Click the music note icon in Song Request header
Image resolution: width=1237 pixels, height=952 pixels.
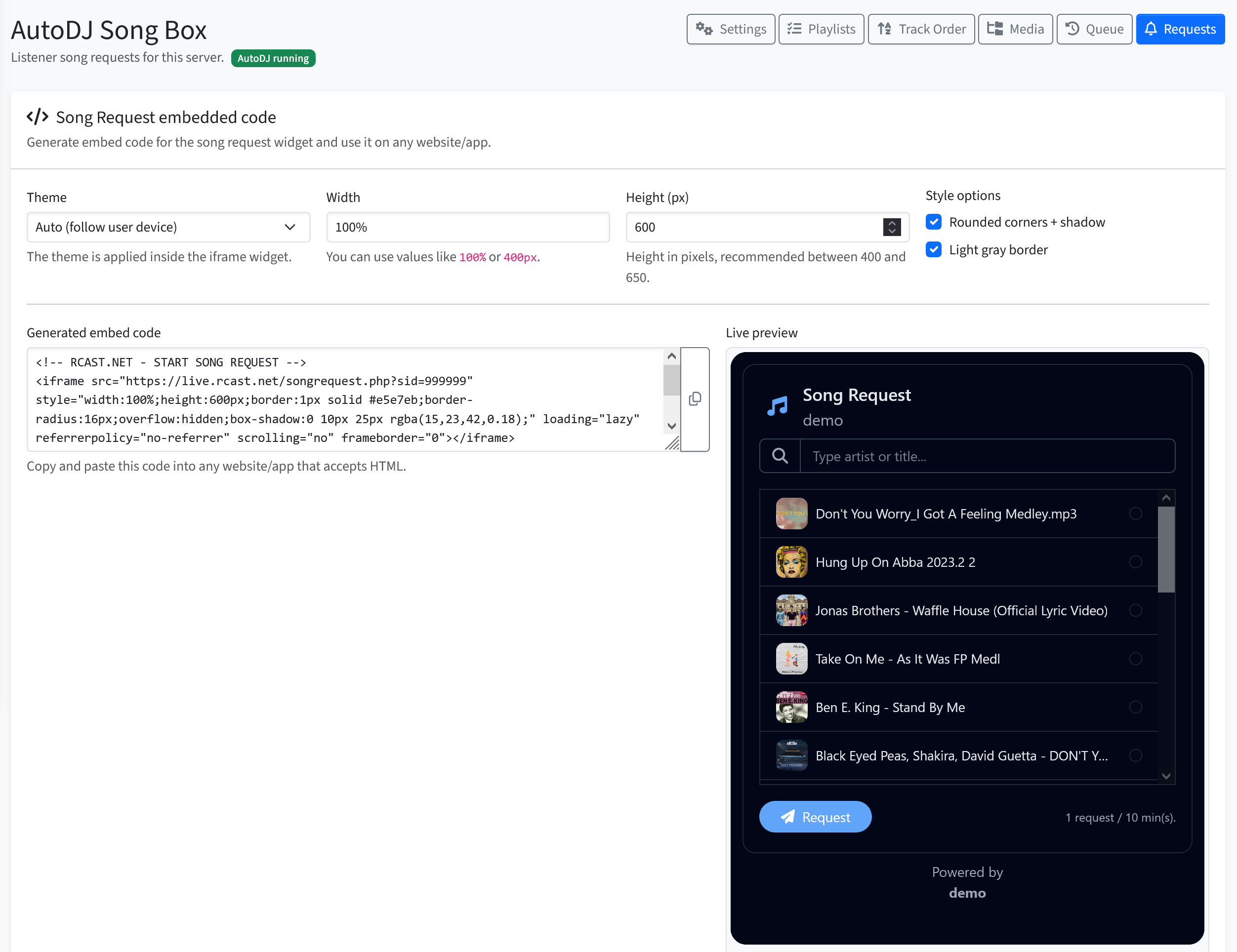[x=777, y=405]
